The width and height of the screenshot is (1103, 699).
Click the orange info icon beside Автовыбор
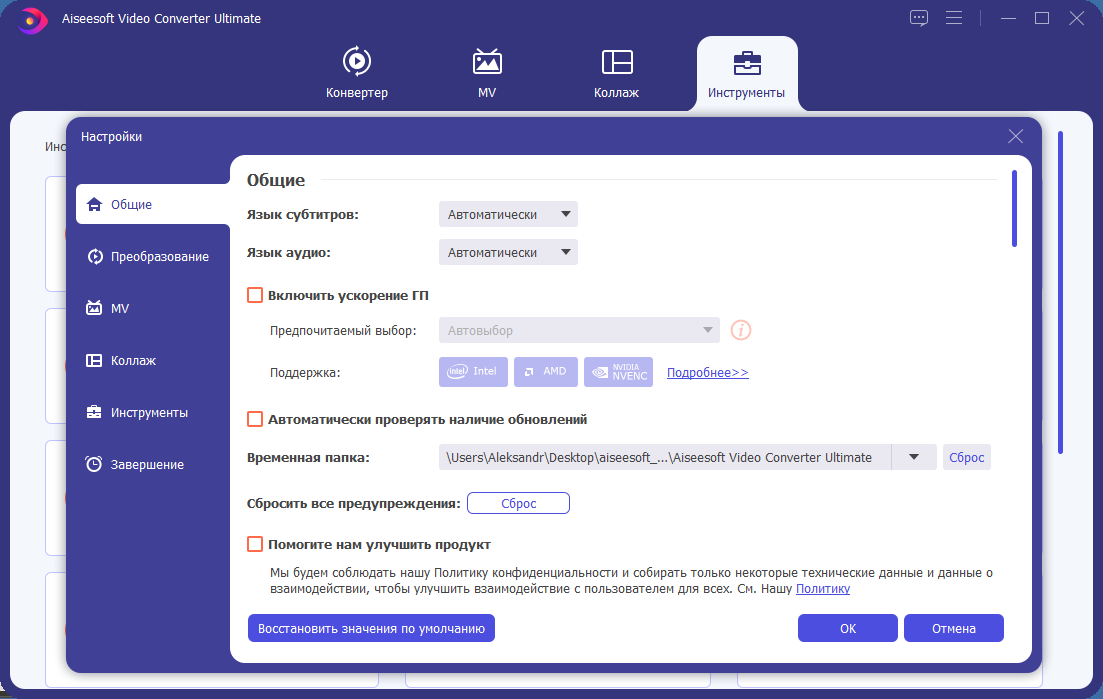[x=741, y=330]
